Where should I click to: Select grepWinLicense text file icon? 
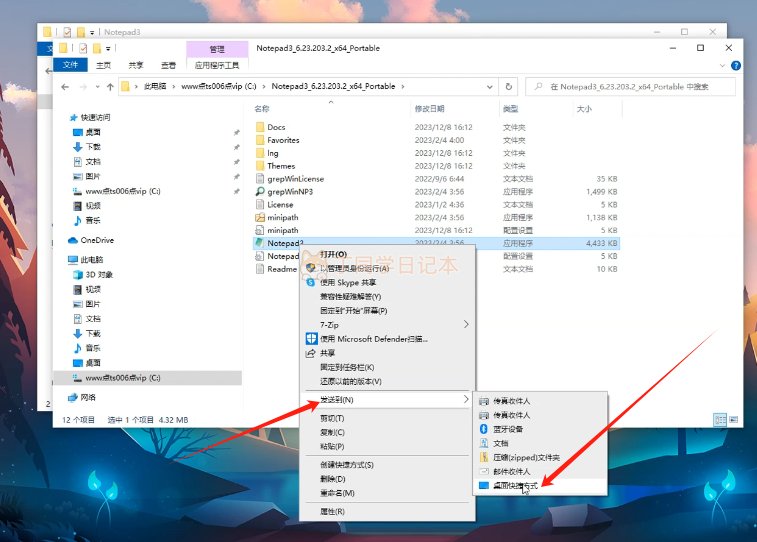260,179
